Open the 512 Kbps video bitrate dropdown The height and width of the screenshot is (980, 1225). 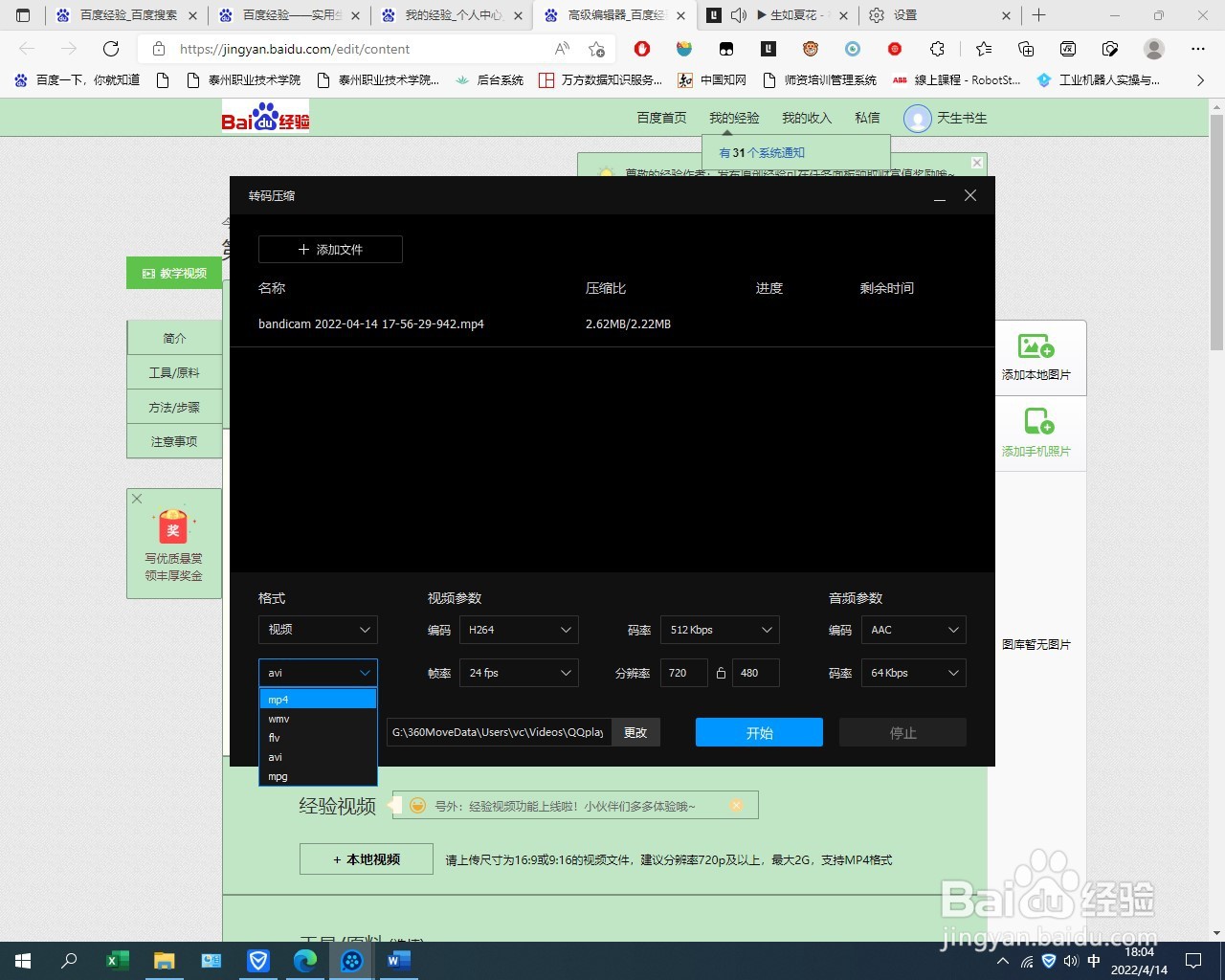tap(720, 630)
